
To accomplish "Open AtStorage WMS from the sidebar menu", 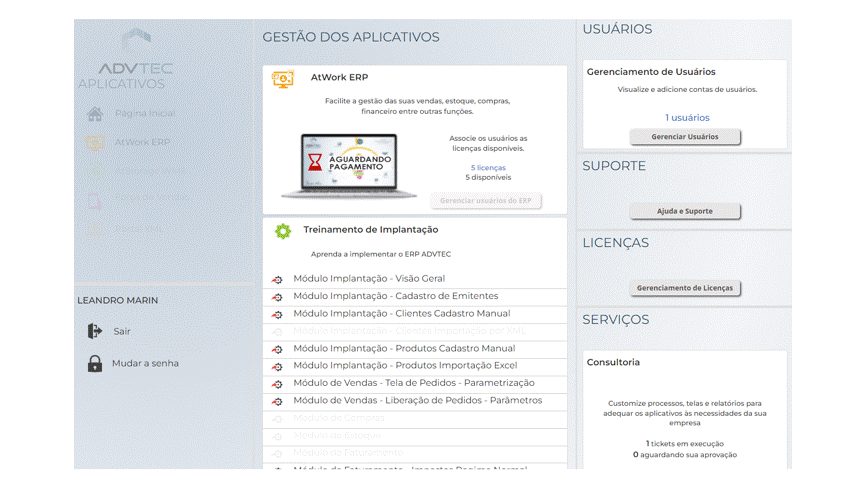I will 150,170.
